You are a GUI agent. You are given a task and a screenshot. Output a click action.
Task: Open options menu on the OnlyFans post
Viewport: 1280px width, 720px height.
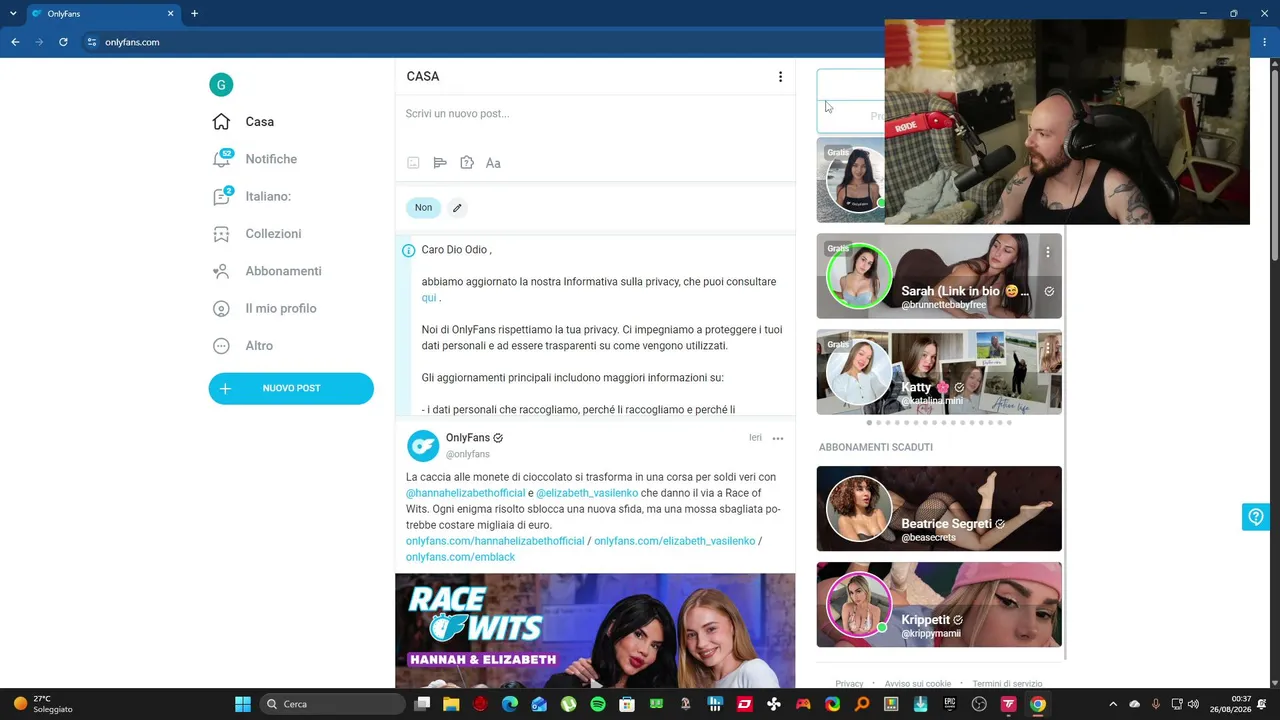[778, 439]
